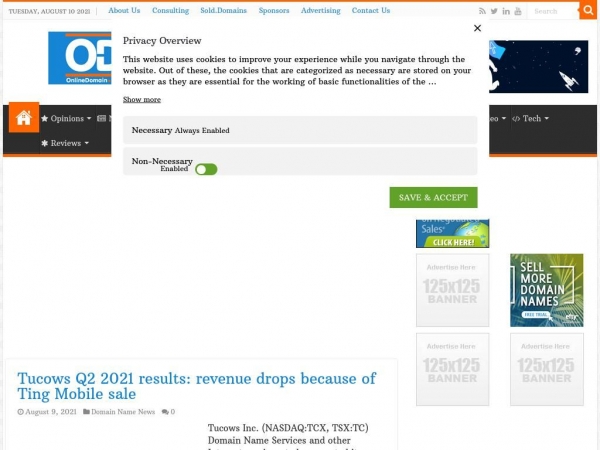This screenshot has height=450, width=600.
Task: Open the About Us page
Action: pyautogui.click(x=124, y=10)
